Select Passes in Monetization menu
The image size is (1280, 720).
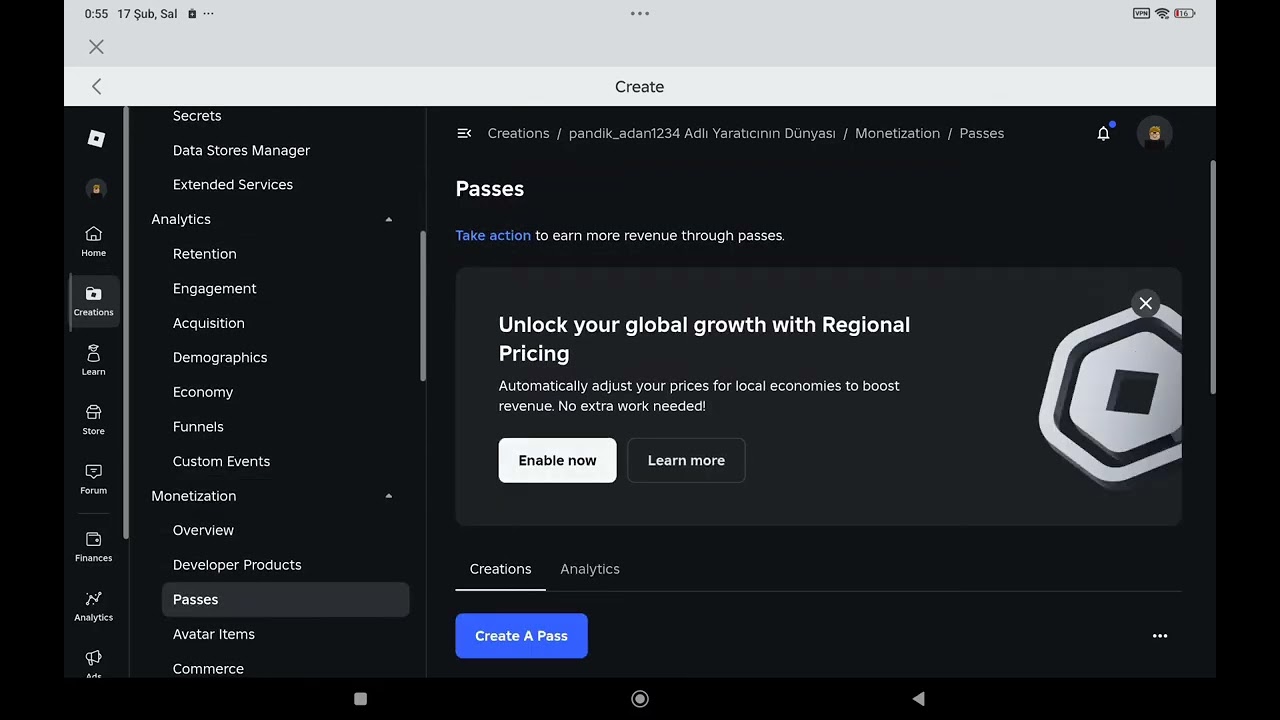[285, 599]
